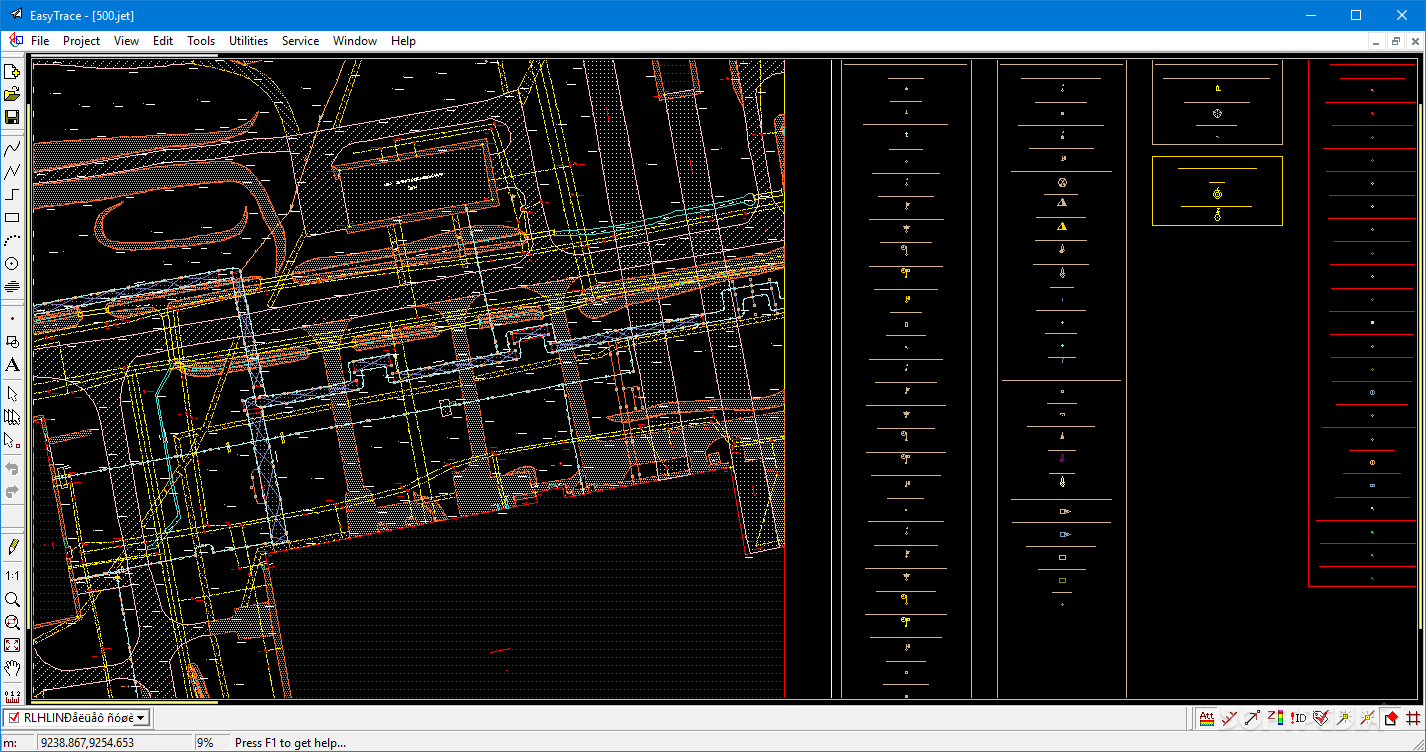Screen dimensions: 1426x752
Task: Click the Undo arrow
Action: [12, 469]
